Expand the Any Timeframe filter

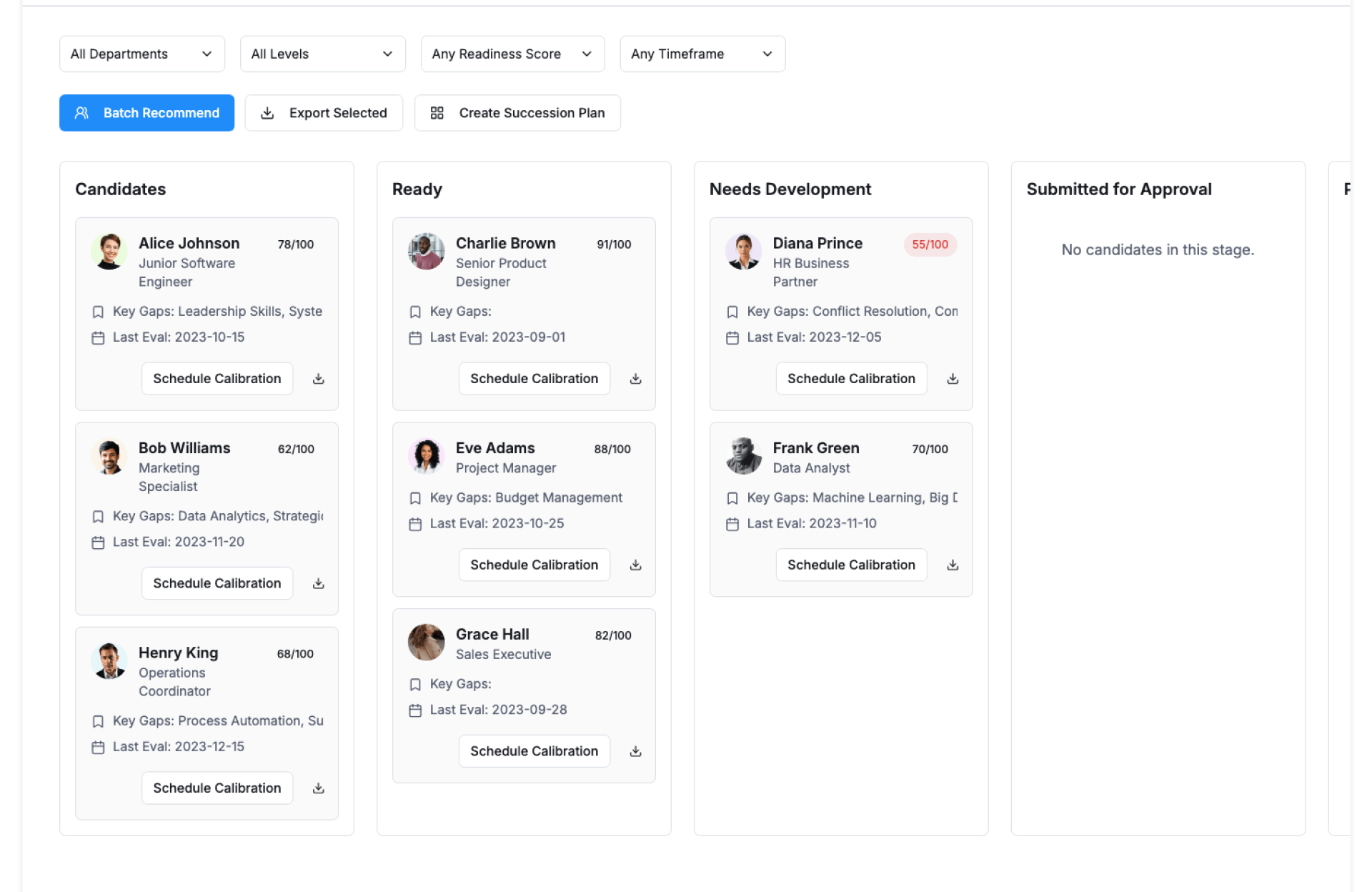[702, 54]
